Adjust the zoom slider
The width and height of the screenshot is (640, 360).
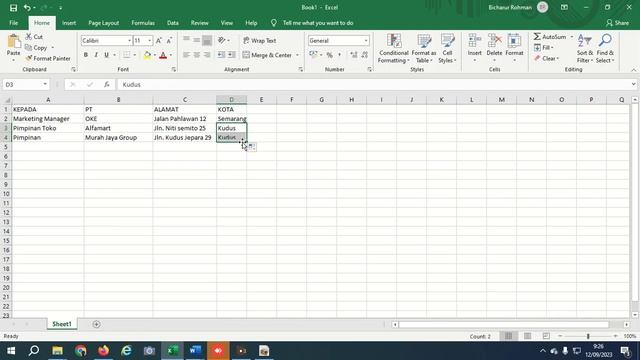tap(588, 336)
